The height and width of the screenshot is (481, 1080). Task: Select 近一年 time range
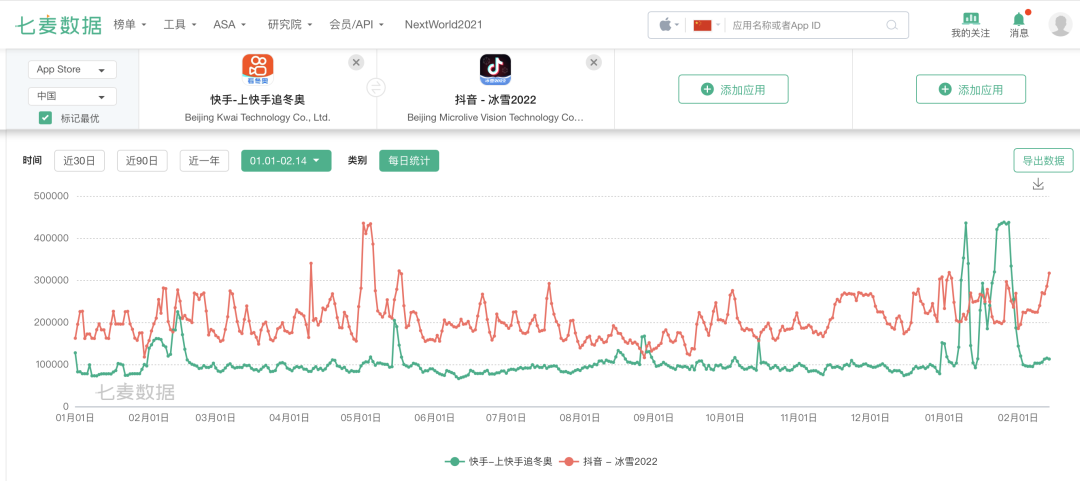[205, 161]
